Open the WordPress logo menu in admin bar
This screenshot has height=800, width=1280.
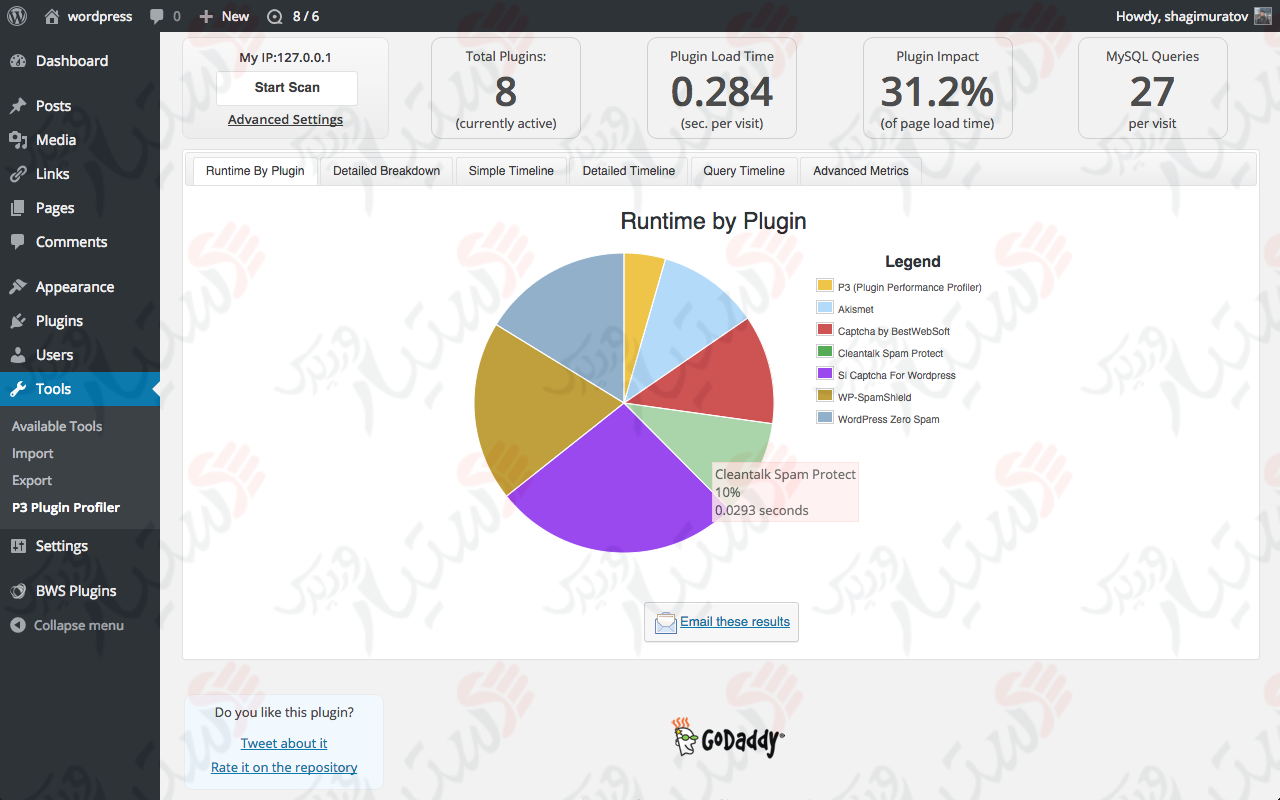(16, 16)
